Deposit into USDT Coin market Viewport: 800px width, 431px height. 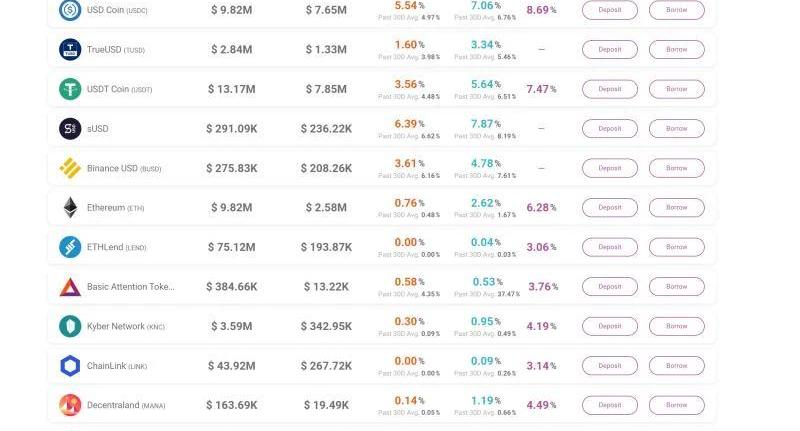[x=609, y=89]
